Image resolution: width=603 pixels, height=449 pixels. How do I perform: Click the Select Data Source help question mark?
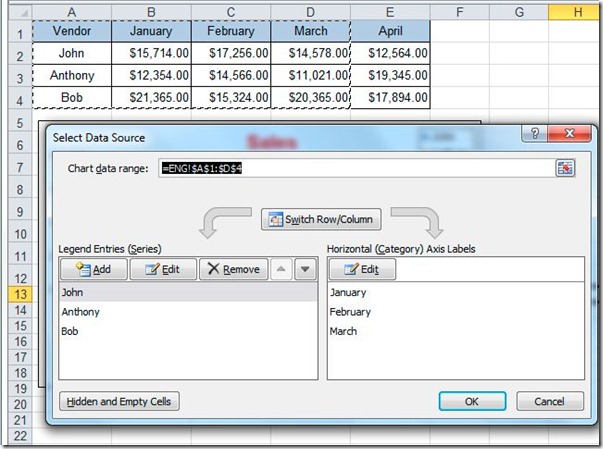pyautogui.click(x=535, y=134)
